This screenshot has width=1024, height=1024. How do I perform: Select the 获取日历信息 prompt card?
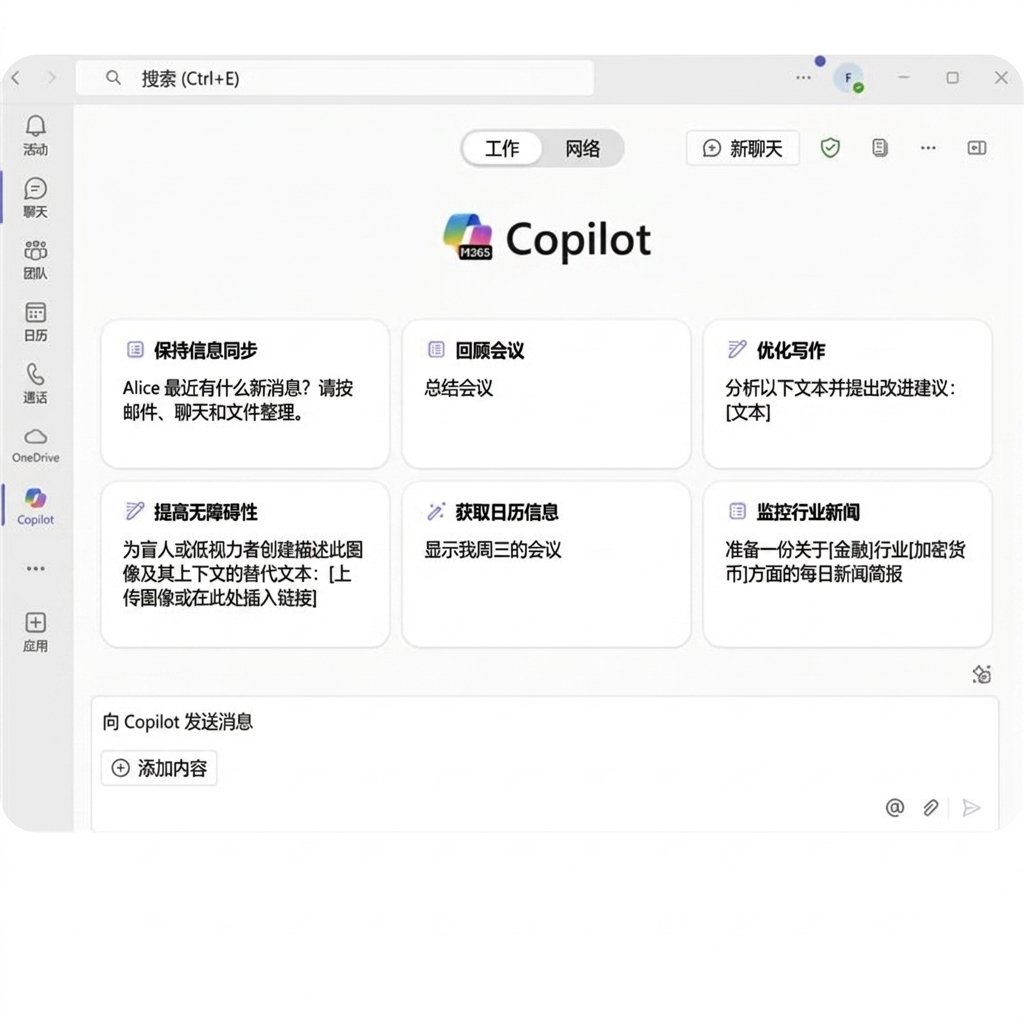point(547,564)
